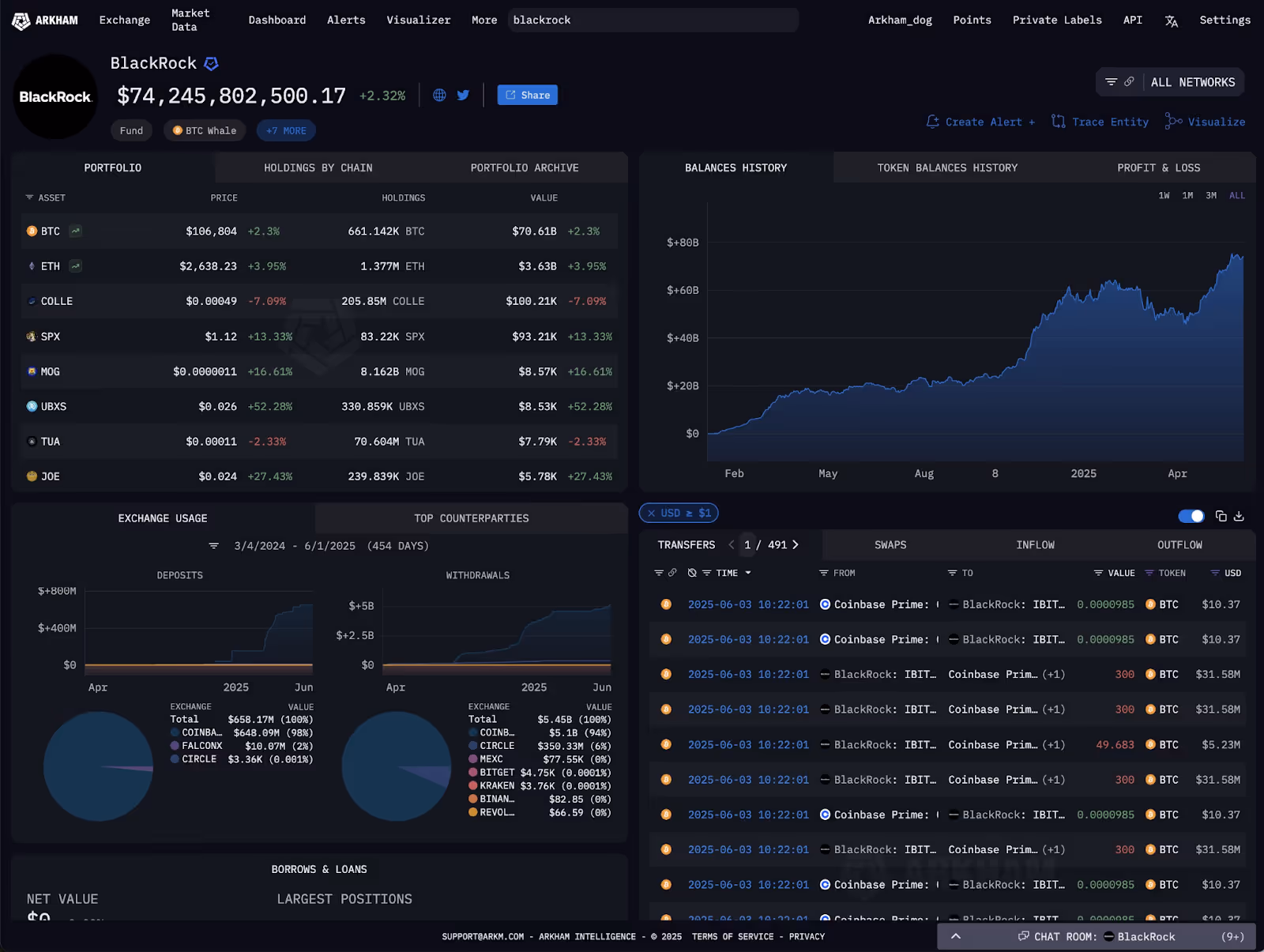1264x952 pixels.
Task: Switch to PORTFOLIO ARCHIVE tab
Action: (x=525, y=167)
